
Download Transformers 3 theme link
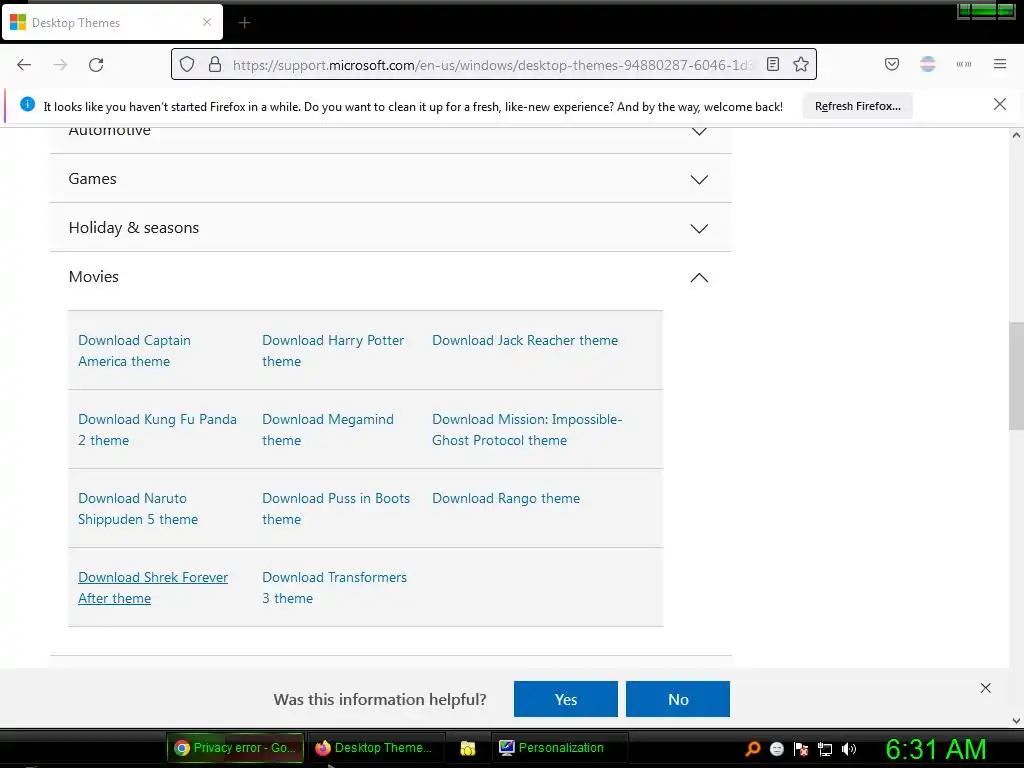(x=334, y=588)
